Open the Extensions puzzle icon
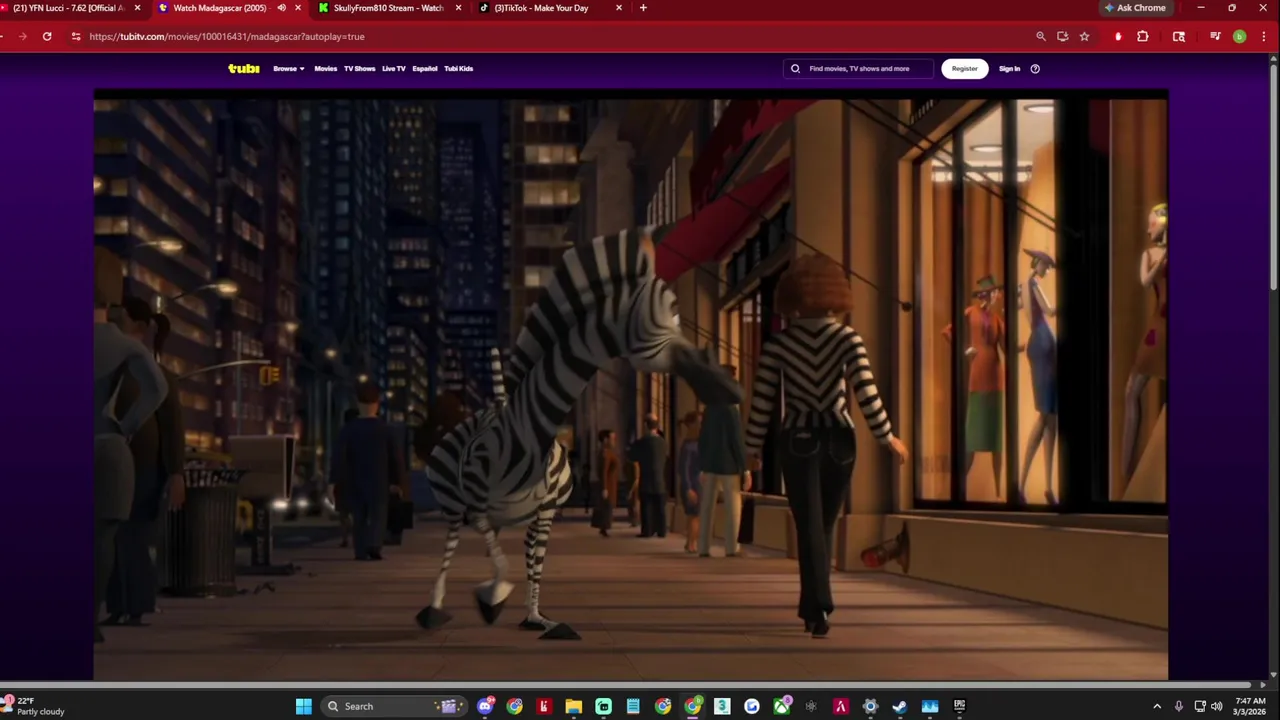This screenshot has width=1280, height=720. click(x=1143, y=36)
